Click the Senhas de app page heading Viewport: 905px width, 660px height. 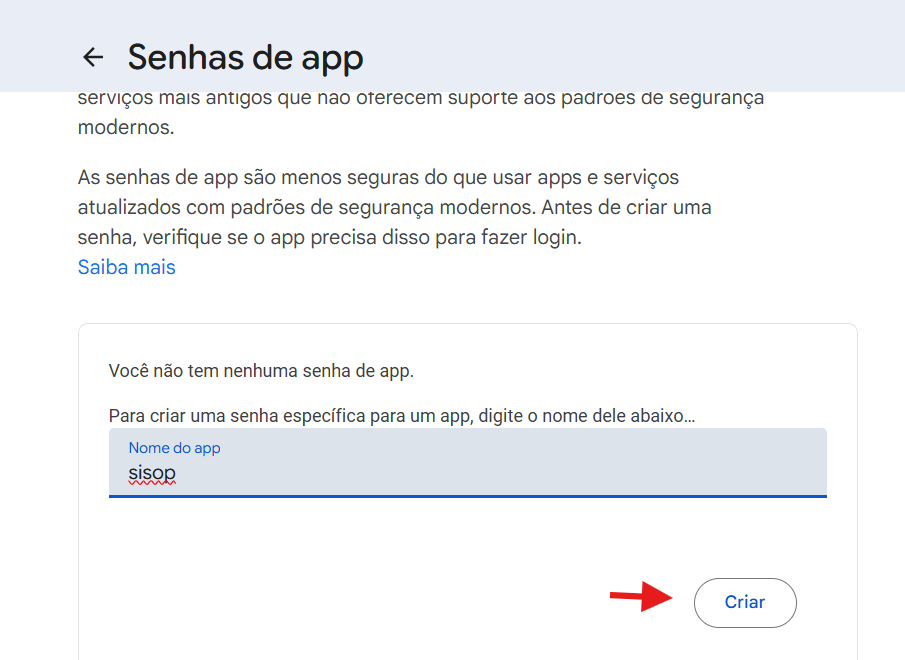click(245, 57)
